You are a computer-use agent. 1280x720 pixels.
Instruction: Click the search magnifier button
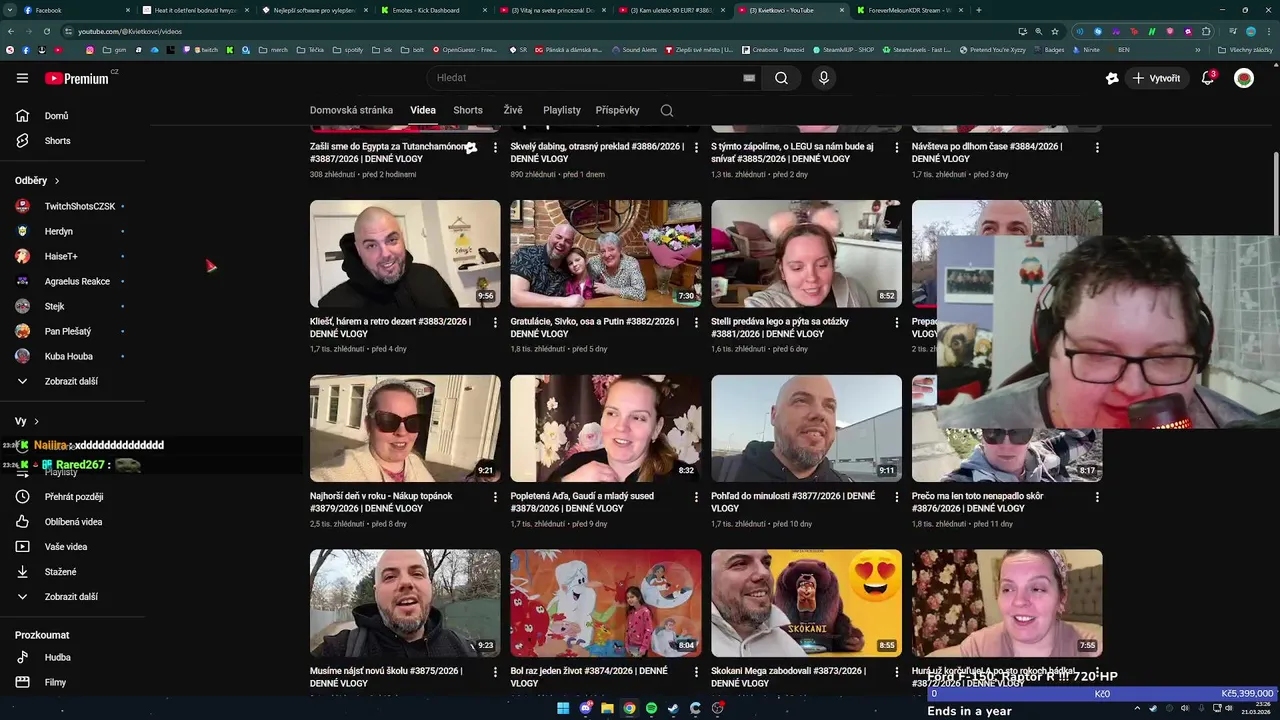coord(781,78)
